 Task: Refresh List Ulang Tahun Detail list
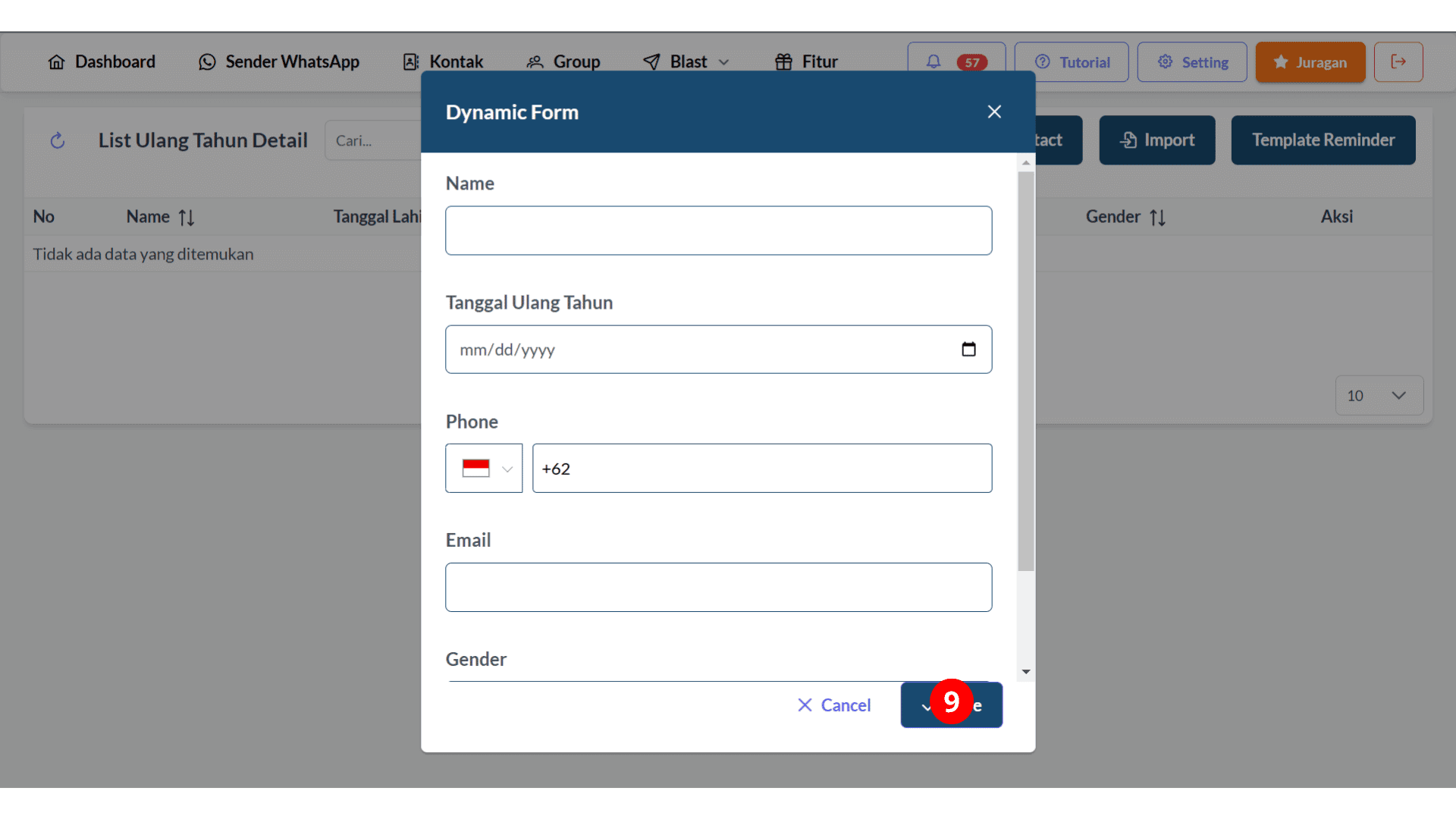coord(58,140)
